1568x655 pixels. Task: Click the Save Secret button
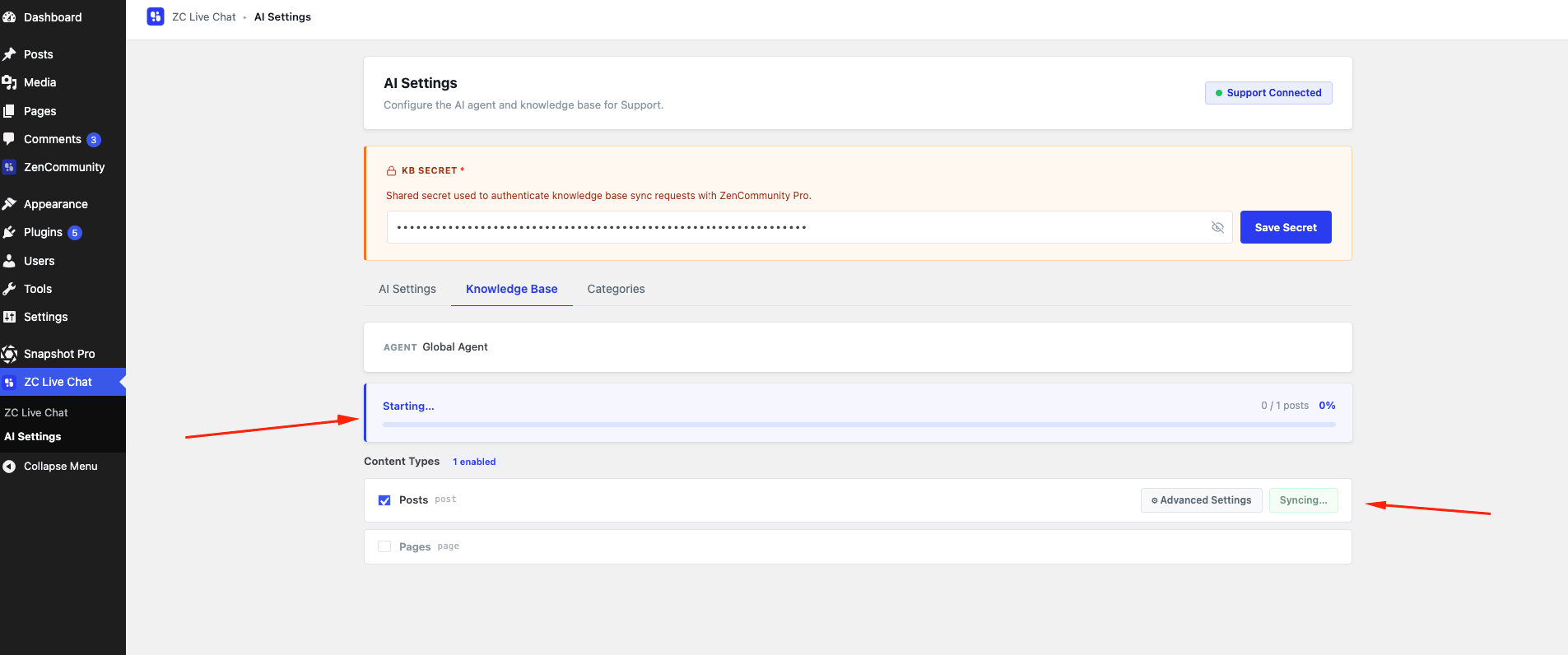[1286, 227]
